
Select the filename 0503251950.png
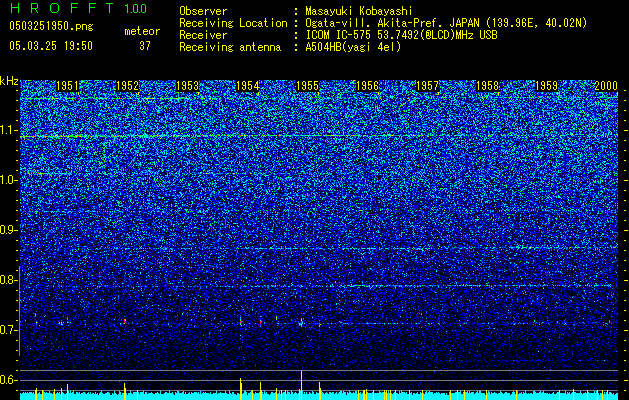pyautogui.click(x=51, y=26)
